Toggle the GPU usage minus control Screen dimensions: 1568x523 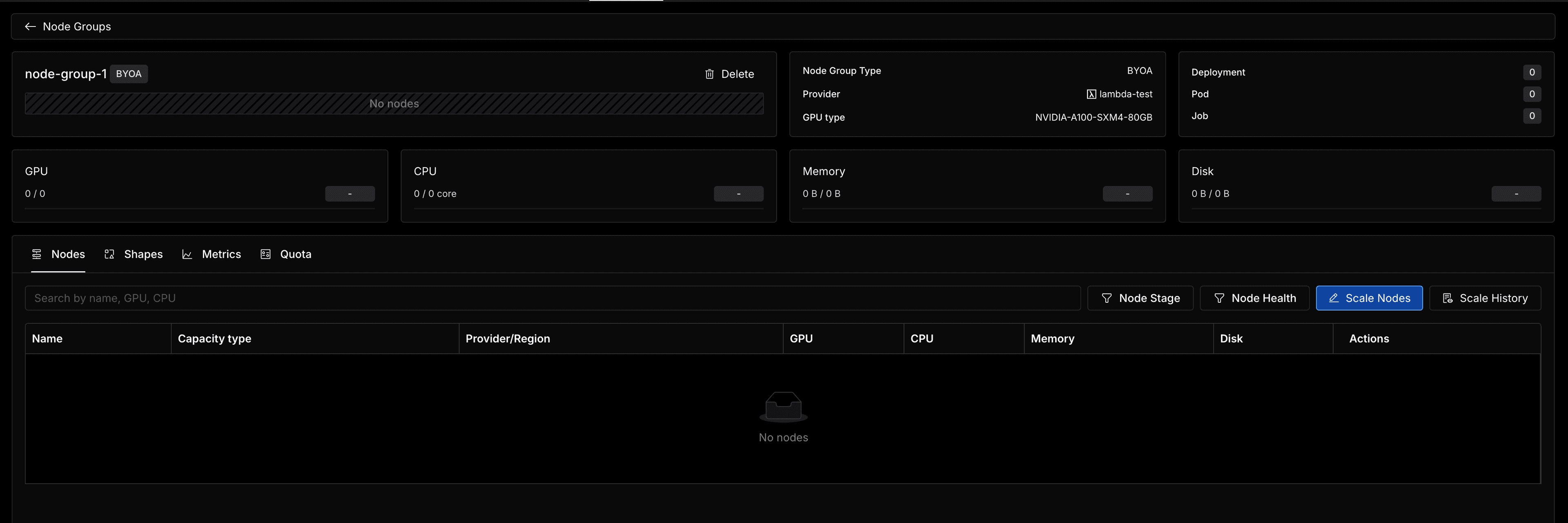coord(350,192)
